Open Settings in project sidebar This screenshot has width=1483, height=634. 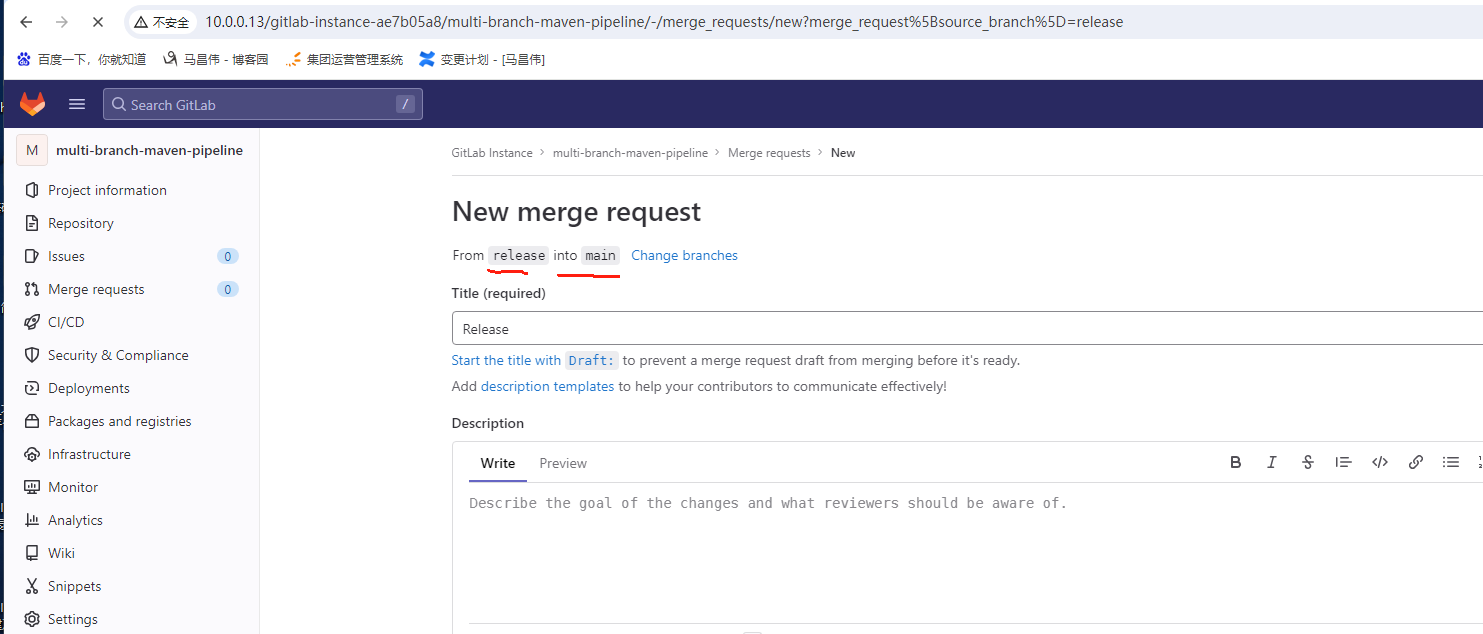tap(73, 619)
